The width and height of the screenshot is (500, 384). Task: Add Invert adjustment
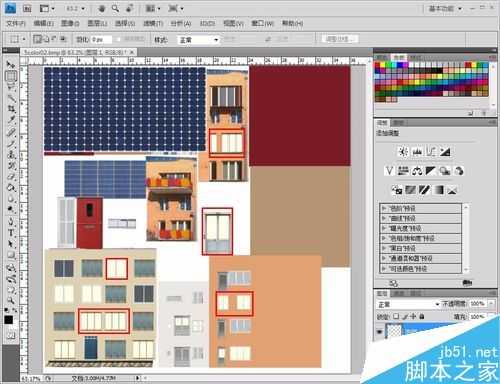click(396, 190)
